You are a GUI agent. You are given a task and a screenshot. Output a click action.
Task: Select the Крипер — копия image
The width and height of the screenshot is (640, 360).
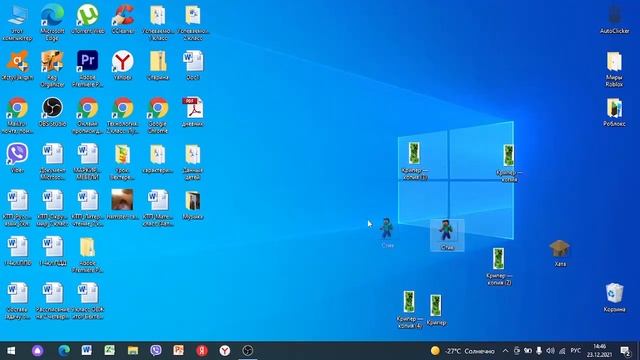pos(509,163)
